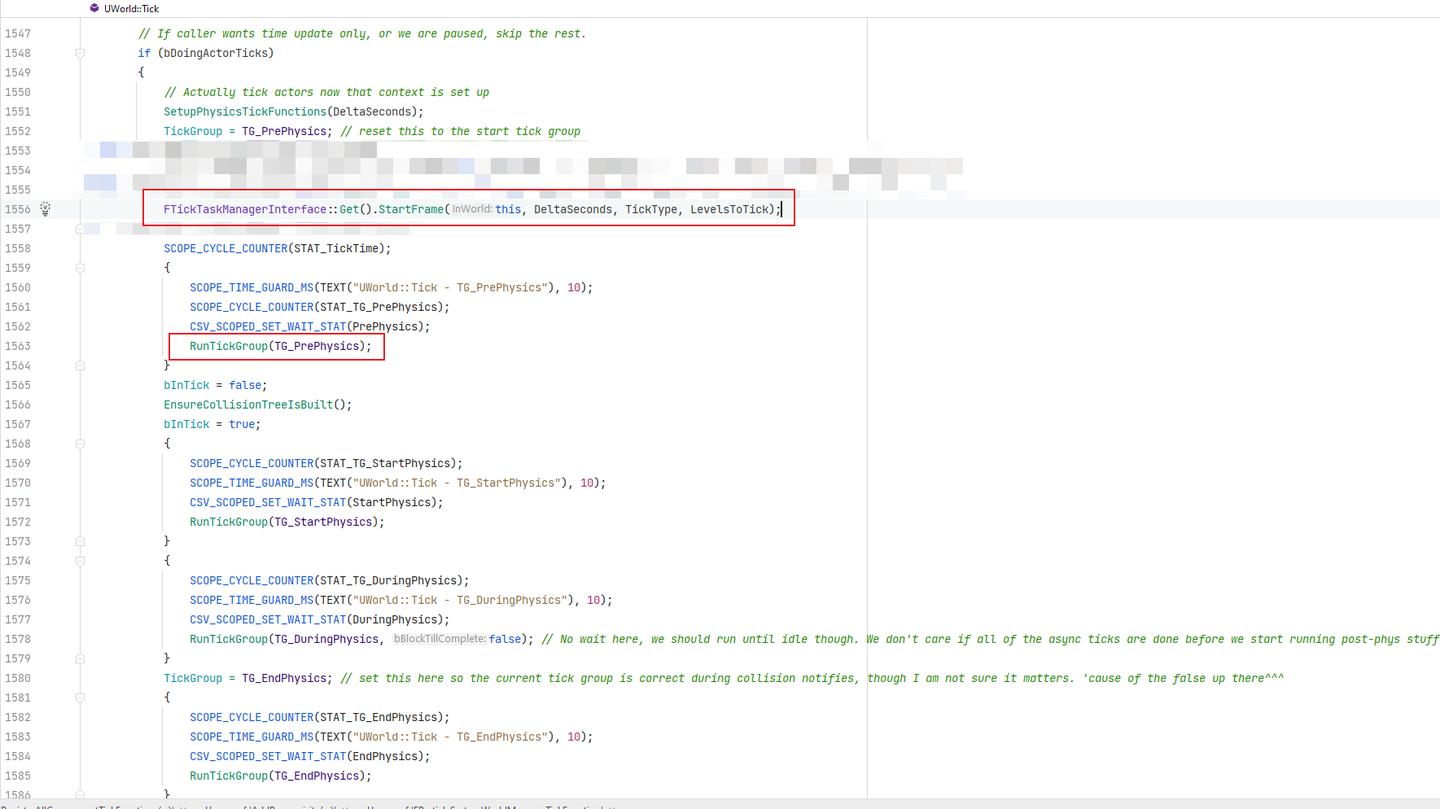Click line number 1556
The image size is (1440, 809).
click(20, 209)
